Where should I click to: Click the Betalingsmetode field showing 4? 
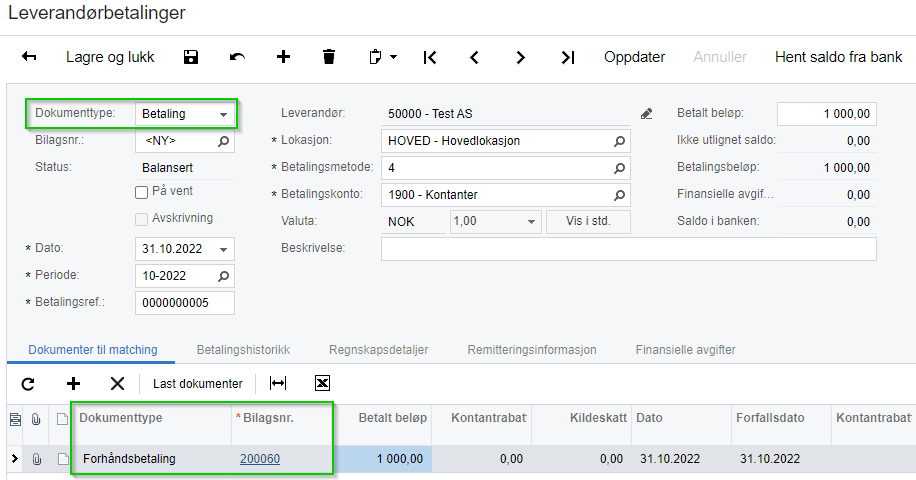point(505,168)
